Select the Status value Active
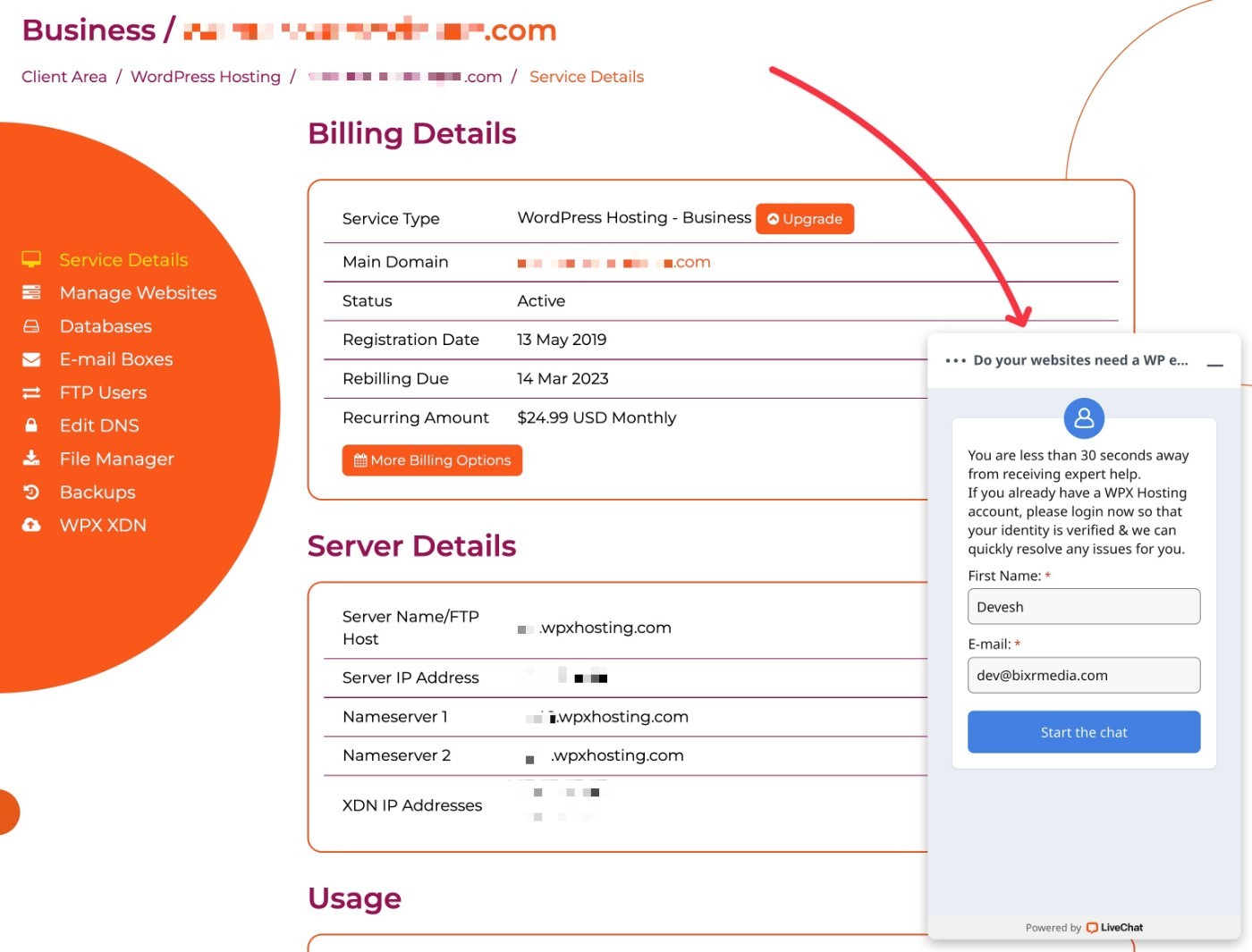Viewport: 1252px width, 952px height. (541, 301)
